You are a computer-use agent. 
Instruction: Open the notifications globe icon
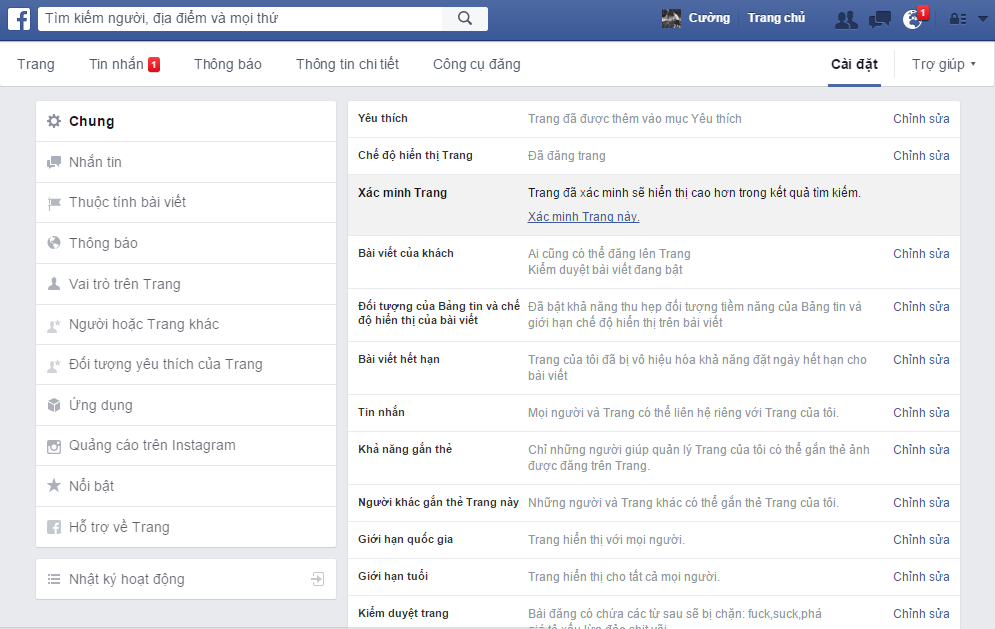click(x=912, y=19)
